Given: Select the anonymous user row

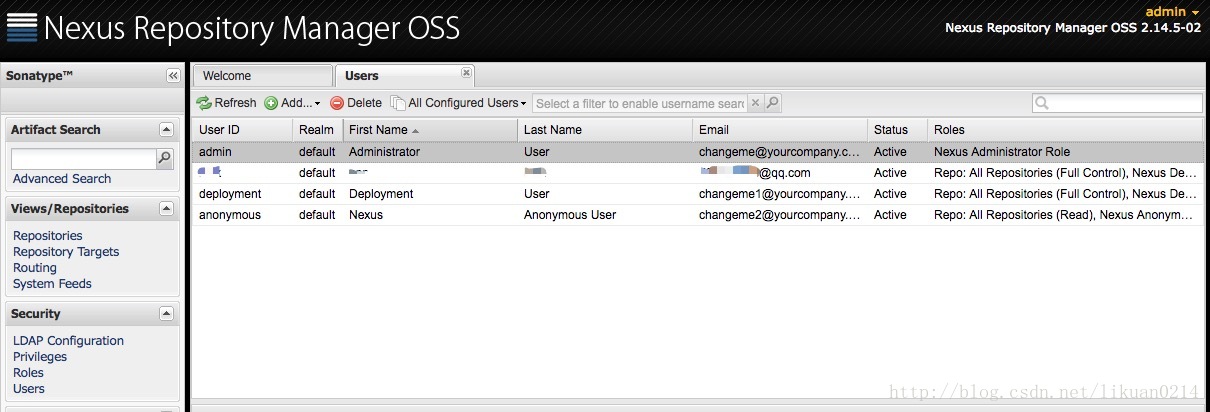Looking at the screenshot, I should coord(697,215).
